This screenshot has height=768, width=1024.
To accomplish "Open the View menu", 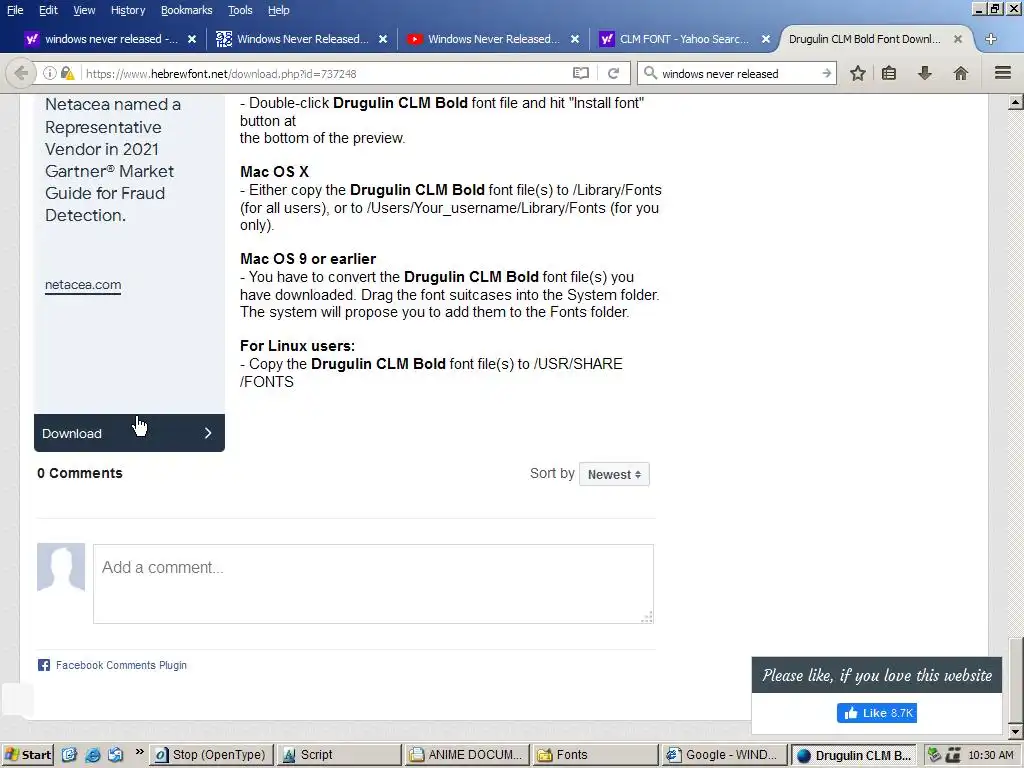I will [84, 10].
